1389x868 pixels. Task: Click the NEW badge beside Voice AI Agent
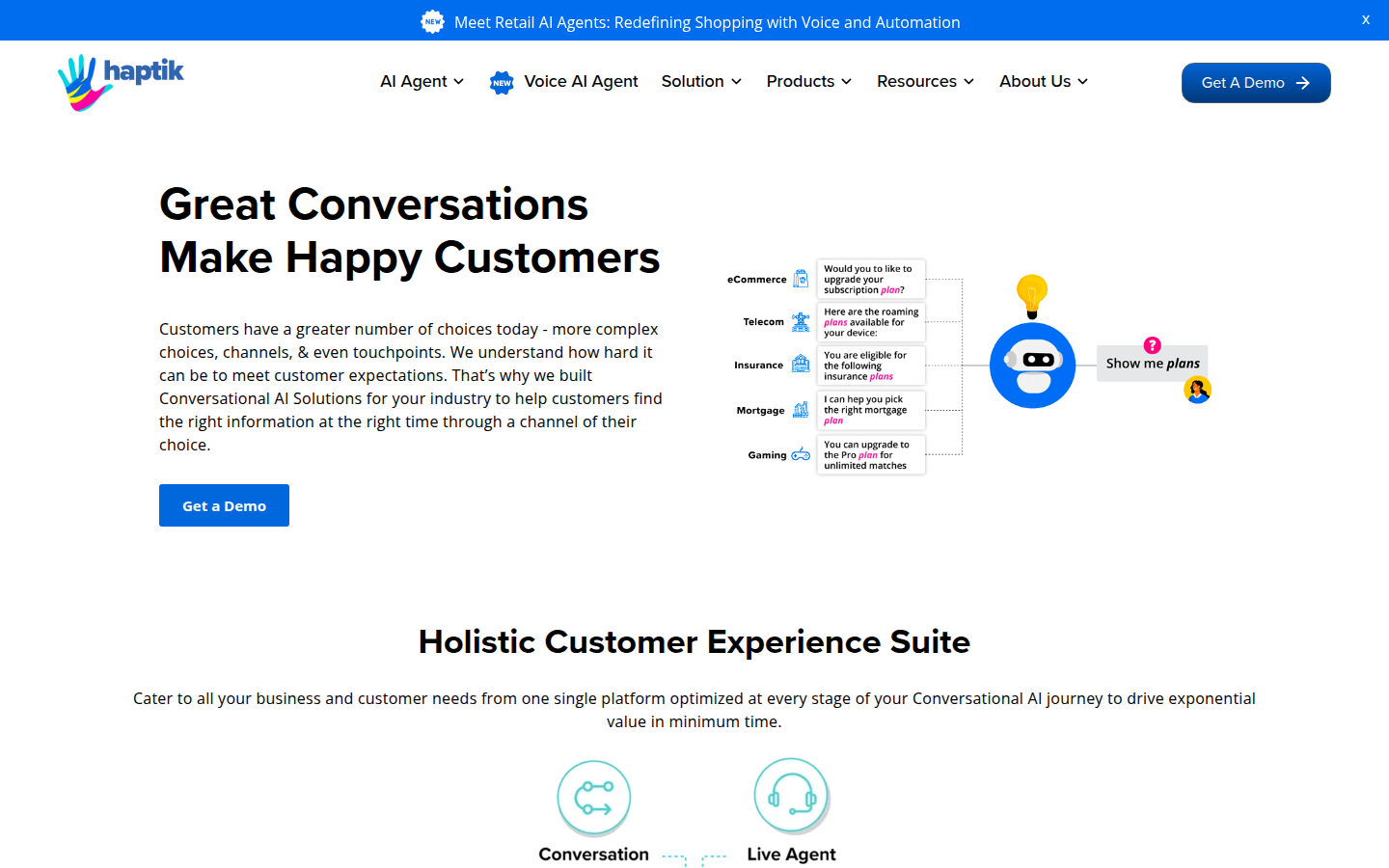502,82
